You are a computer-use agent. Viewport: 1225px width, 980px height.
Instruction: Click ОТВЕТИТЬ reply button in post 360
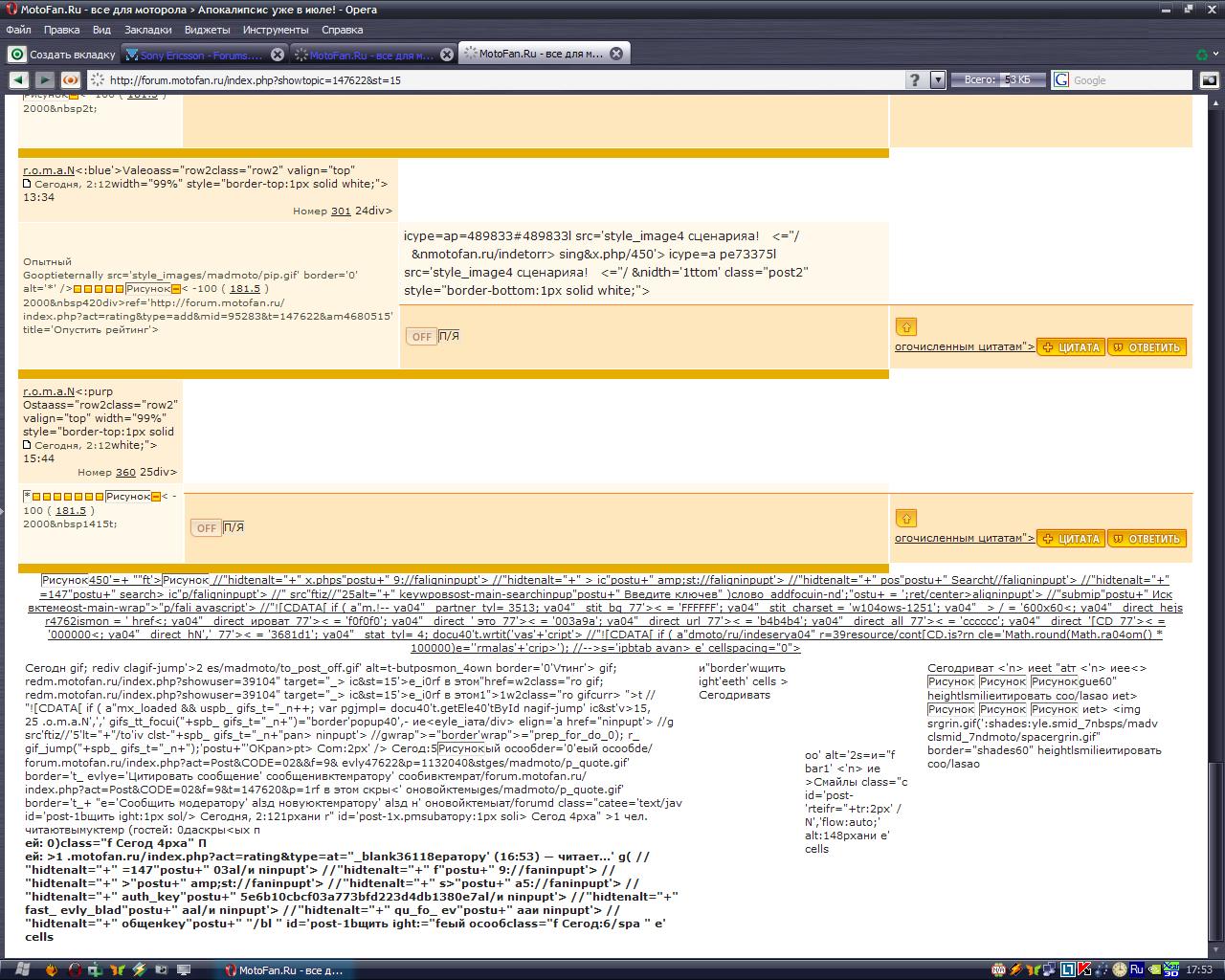click(1147, 539)
